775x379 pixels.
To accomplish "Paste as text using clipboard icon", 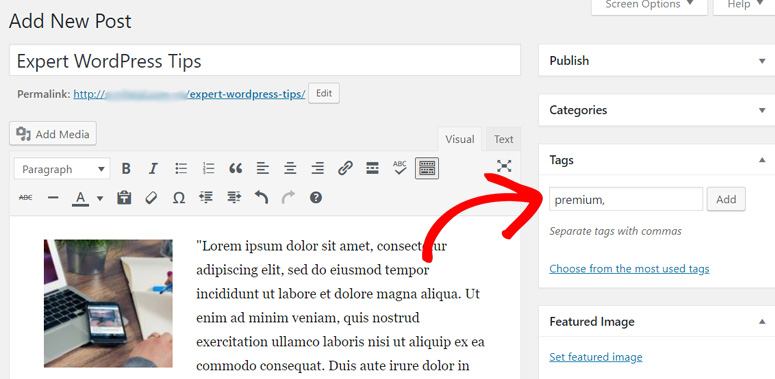I will [x=124, y=198].
